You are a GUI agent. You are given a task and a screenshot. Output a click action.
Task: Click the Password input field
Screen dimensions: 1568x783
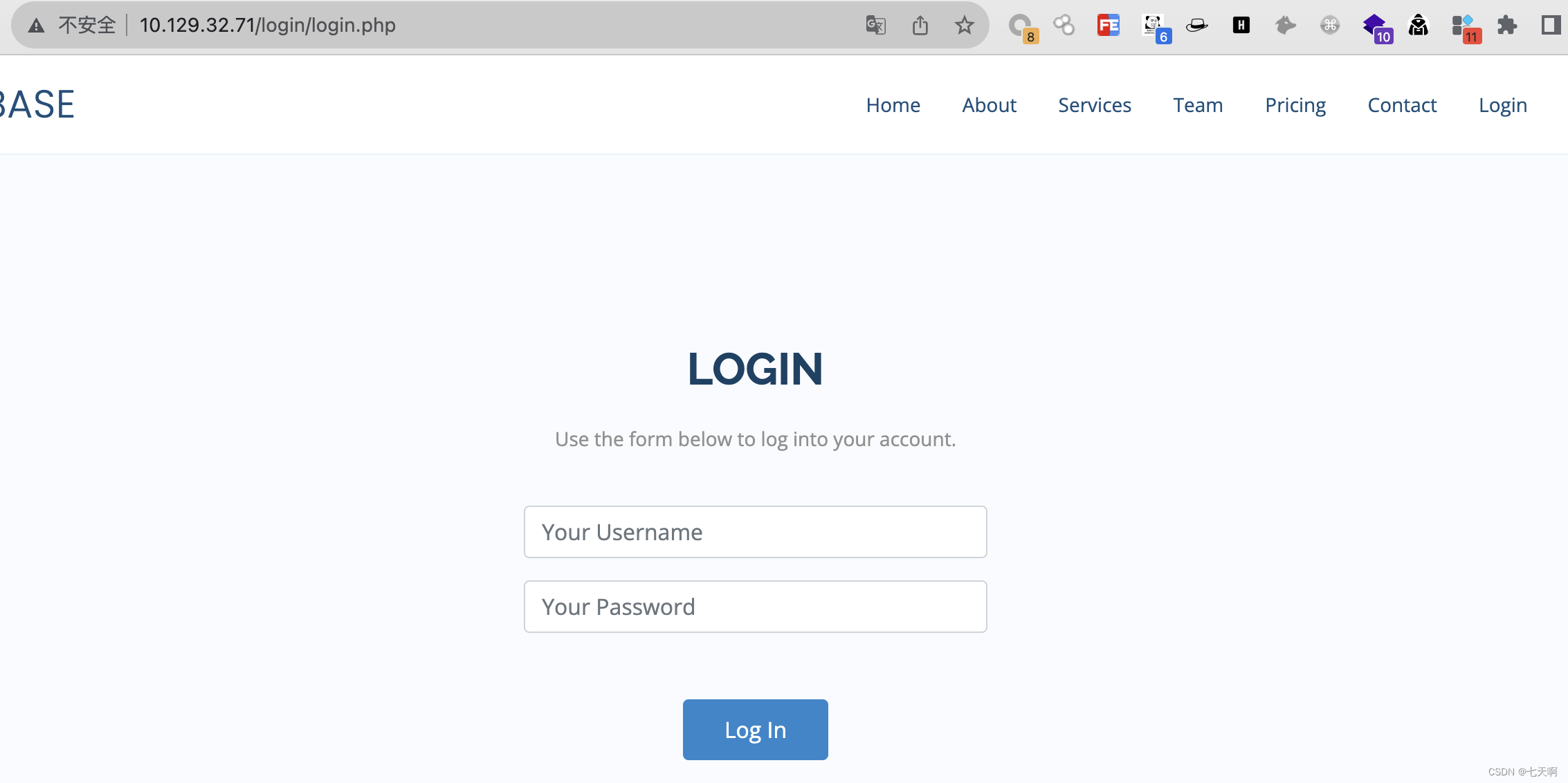(755, 605)
